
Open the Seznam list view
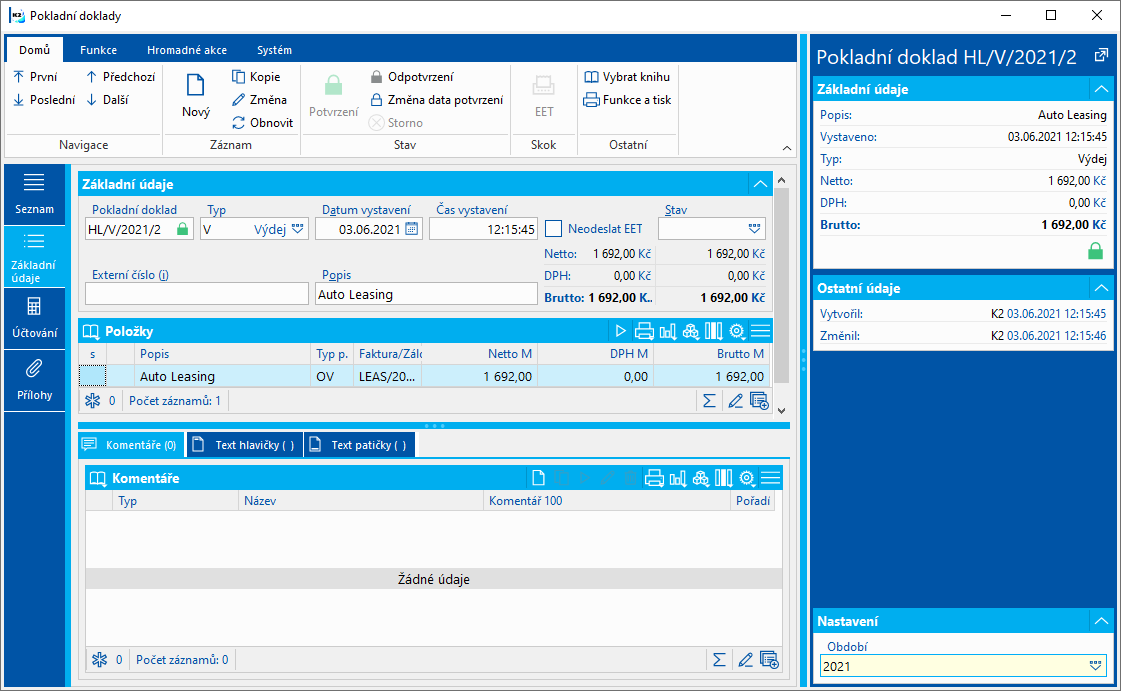point(34,194)
